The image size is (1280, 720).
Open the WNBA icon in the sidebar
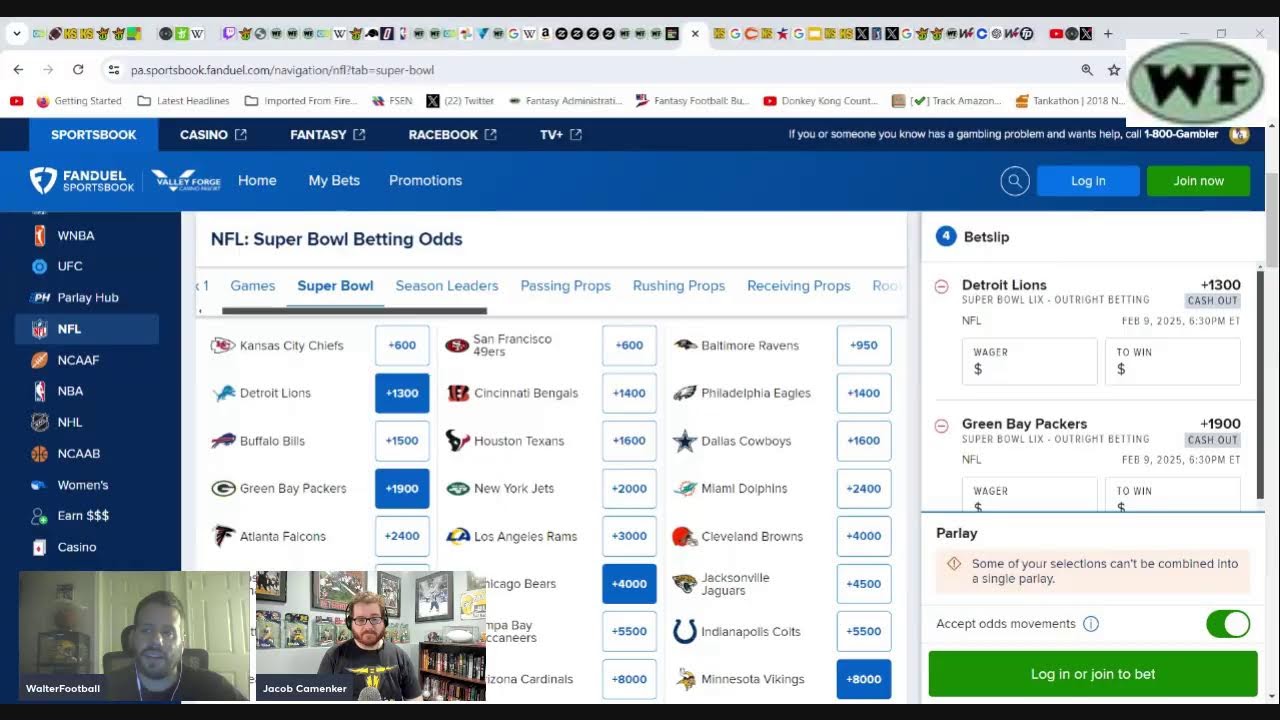tap(40, 236)
